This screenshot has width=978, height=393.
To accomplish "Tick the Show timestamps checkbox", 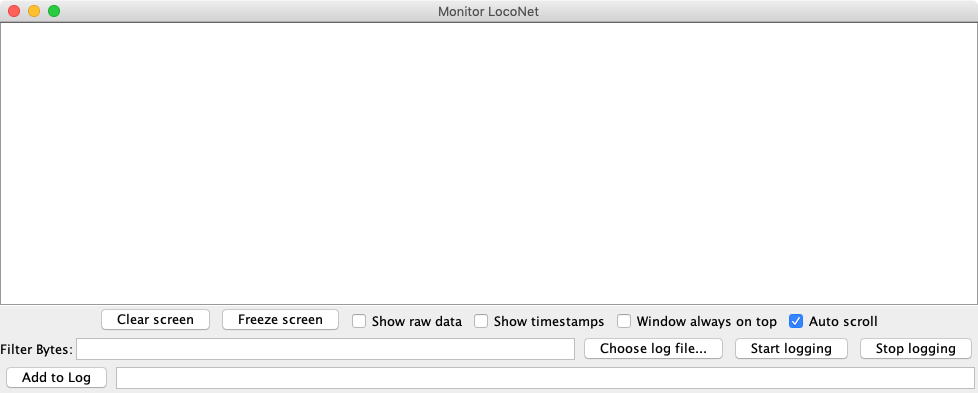I will (x=481, y=321).
